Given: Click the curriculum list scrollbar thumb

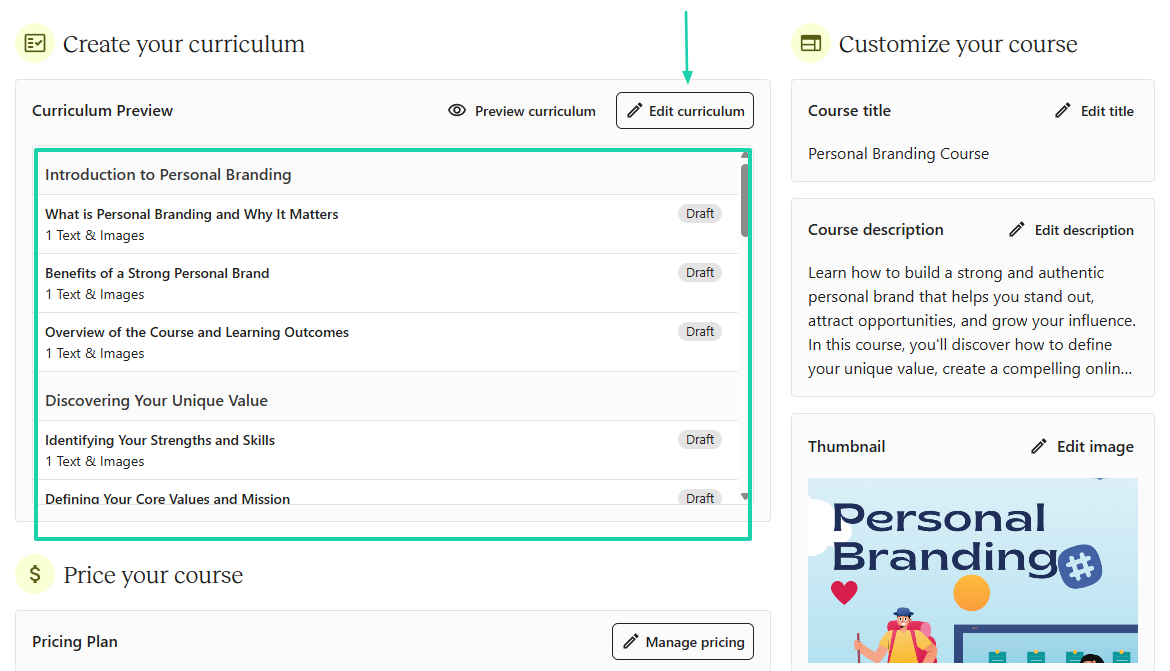Looking at the screenshot, I should [745, 200].
